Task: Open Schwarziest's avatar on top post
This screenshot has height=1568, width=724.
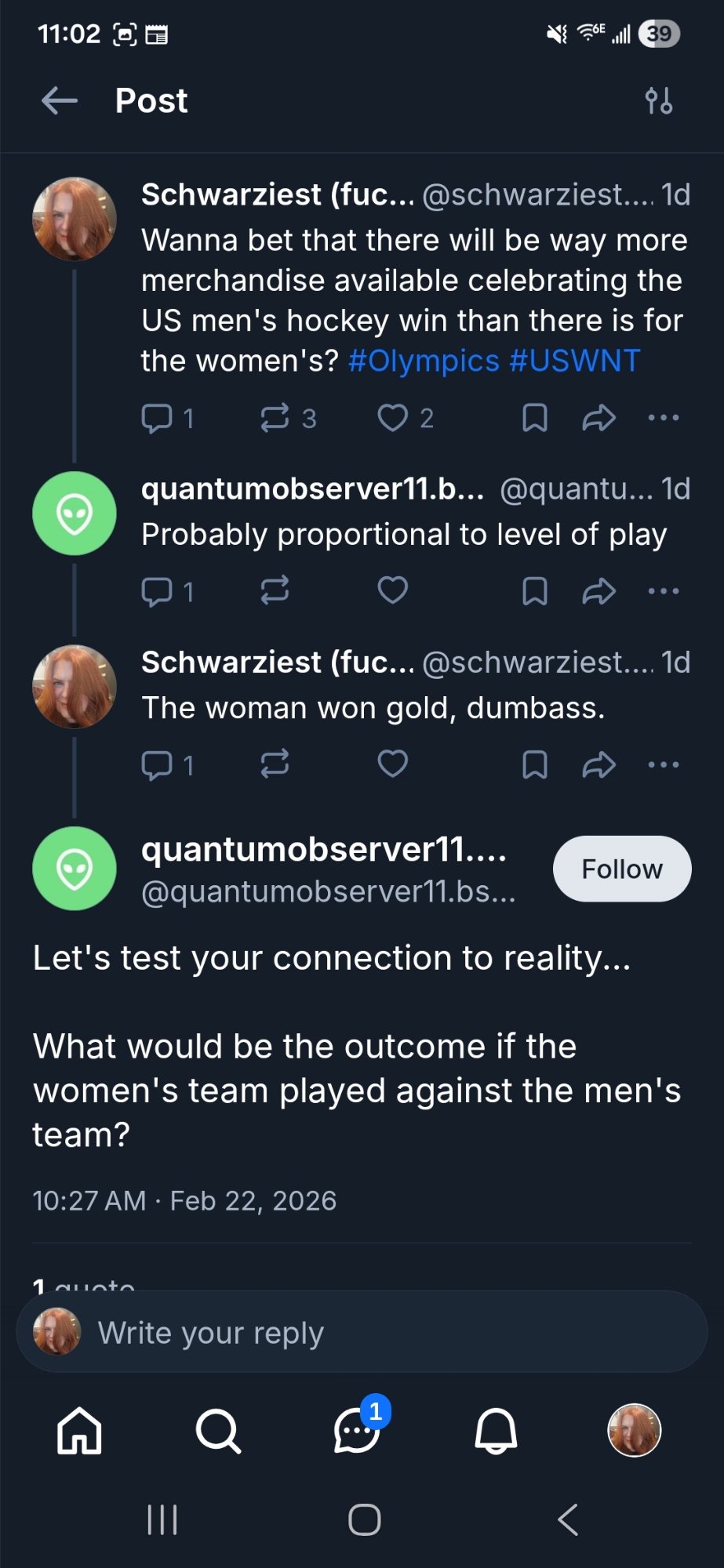Action: 75,219
